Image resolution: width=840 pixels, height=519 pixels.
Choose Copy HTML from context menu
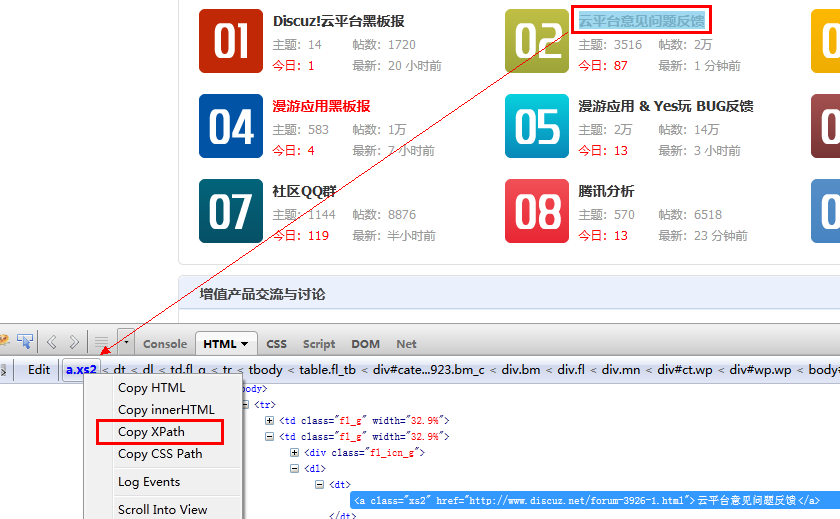click(x=152, y=388)
